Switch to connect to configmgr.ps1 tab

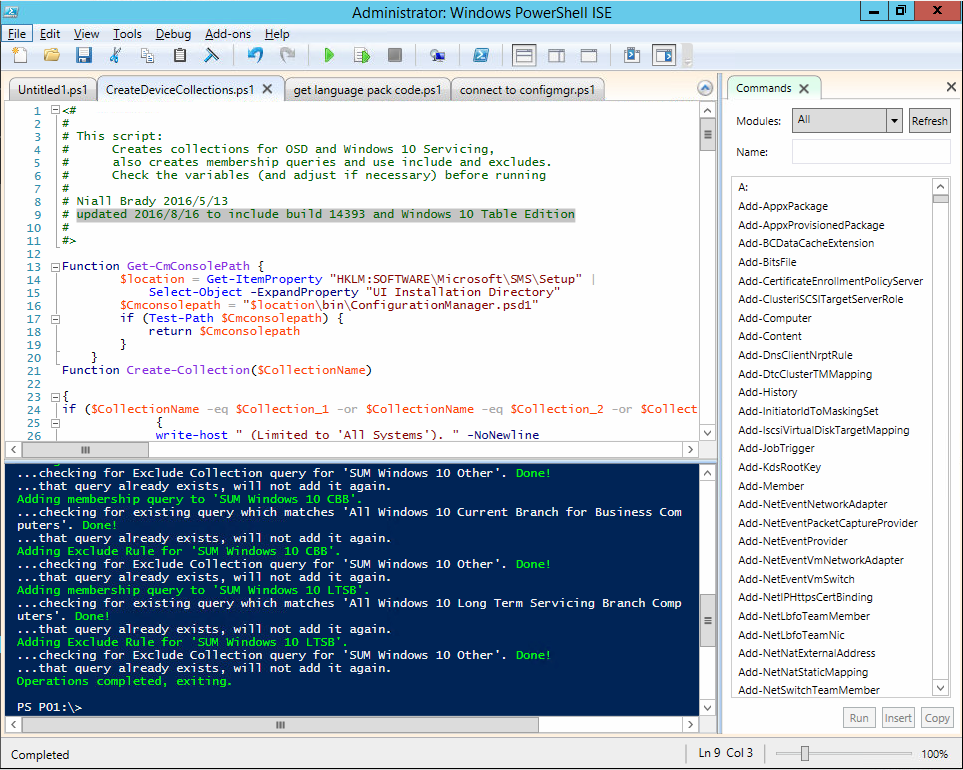[x=526, y=90]
